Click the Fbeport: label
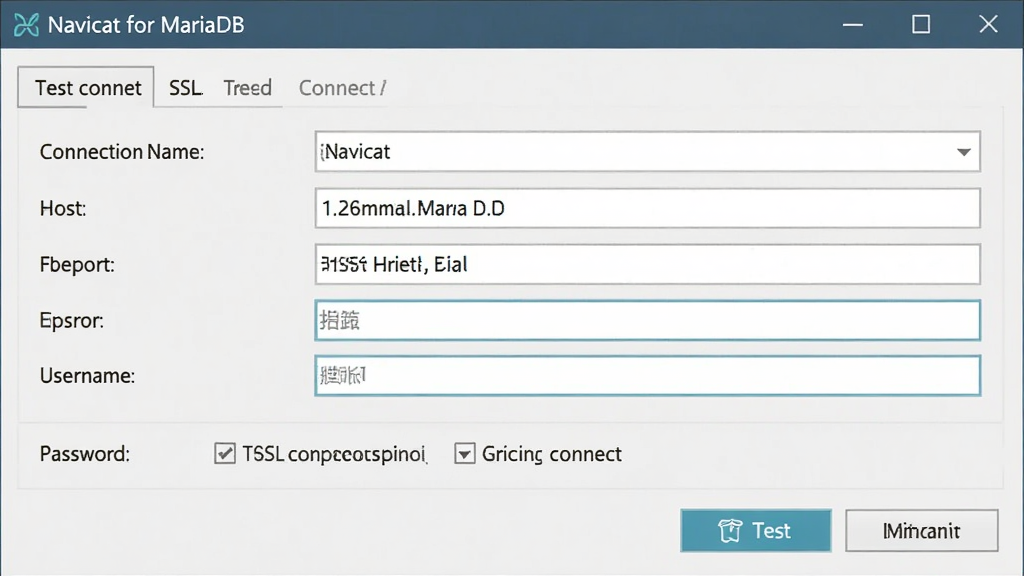 [77, 264]
